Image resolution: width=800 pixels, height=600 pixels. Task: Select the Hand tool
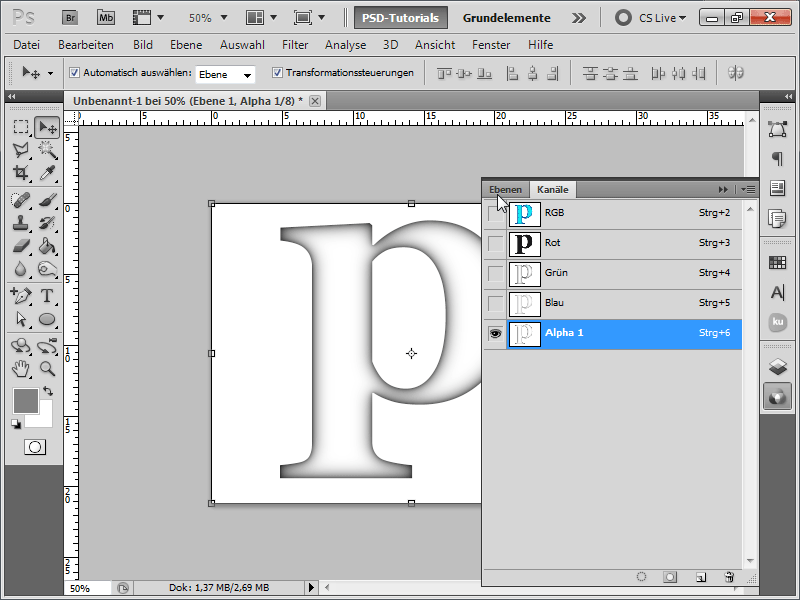click(21, 369)
